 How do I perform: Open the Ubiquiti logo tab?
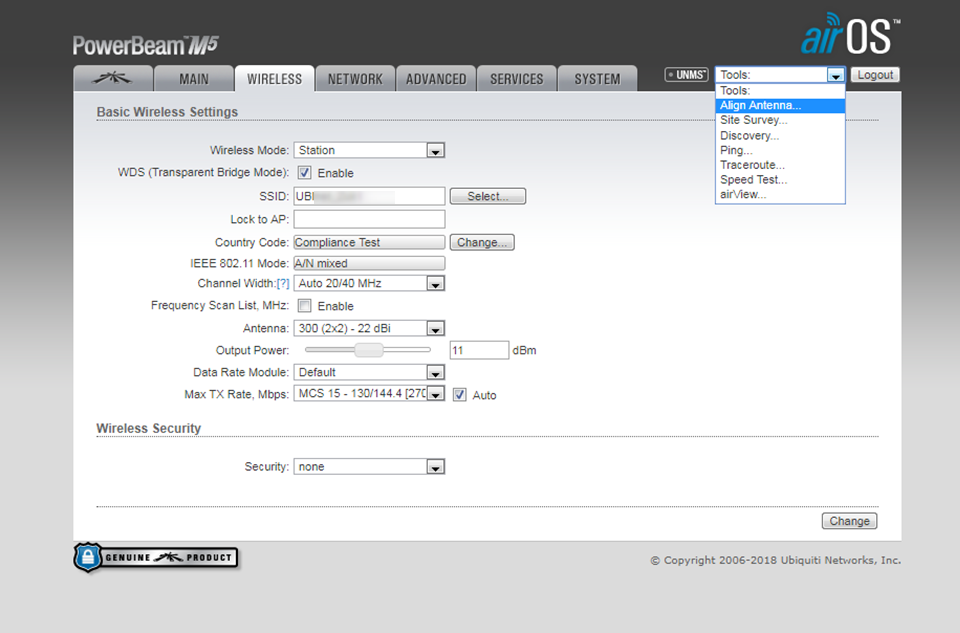point(113,79)
